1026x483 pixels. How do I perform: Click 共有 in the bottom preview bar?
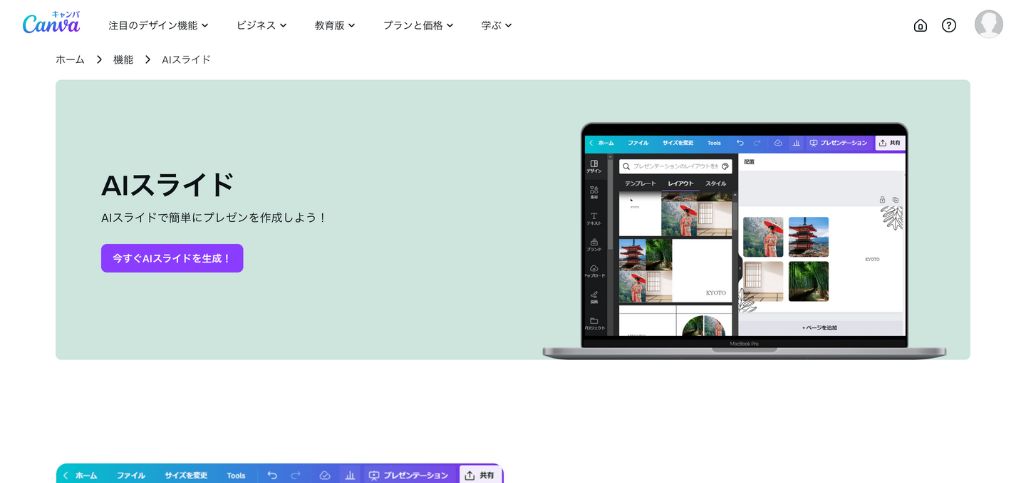click(x=480, y=476)
